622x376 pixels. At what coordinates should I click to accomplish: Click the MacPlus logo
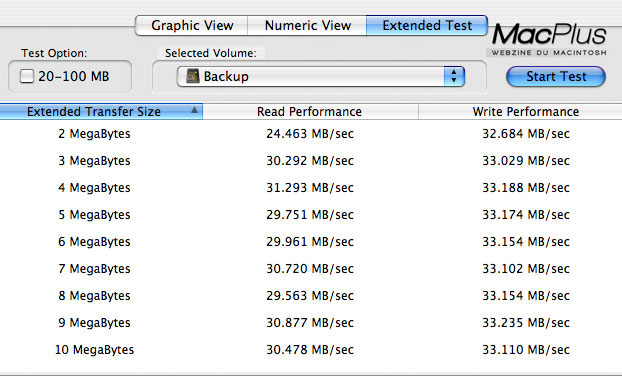pyautogui.click(x=549, y=39)
